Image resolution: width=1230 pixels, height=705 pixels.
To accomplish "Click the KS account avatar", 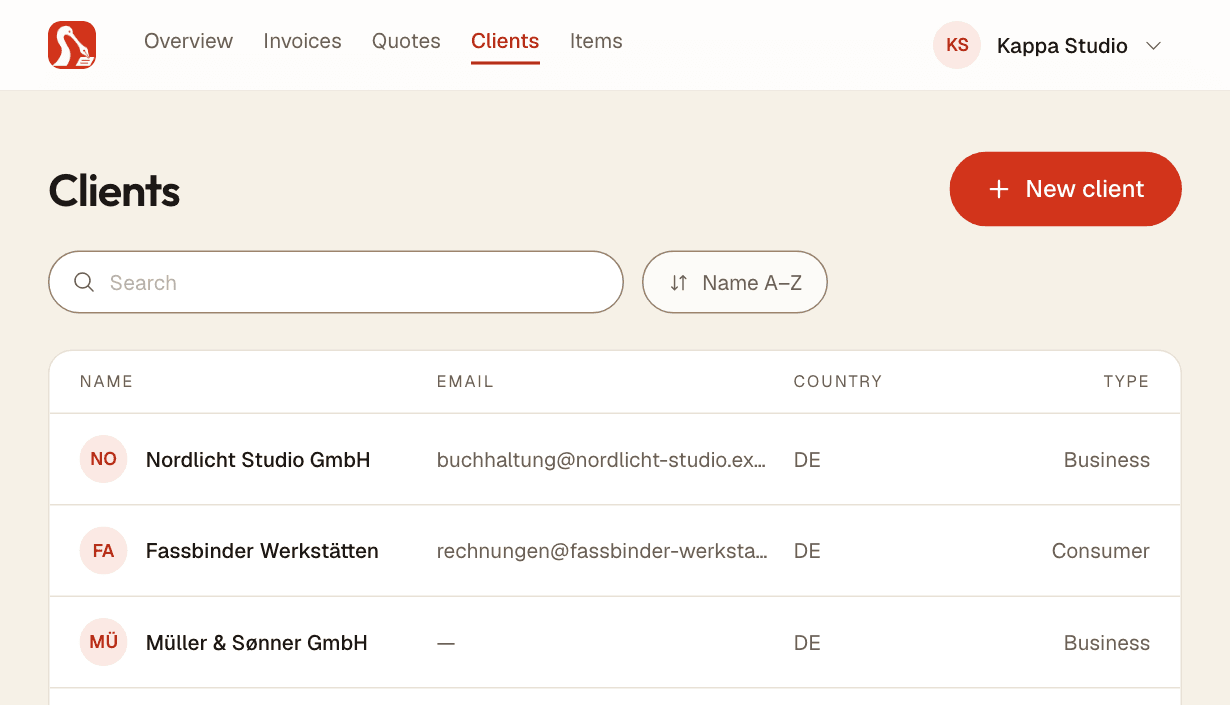I will [957, 45].
